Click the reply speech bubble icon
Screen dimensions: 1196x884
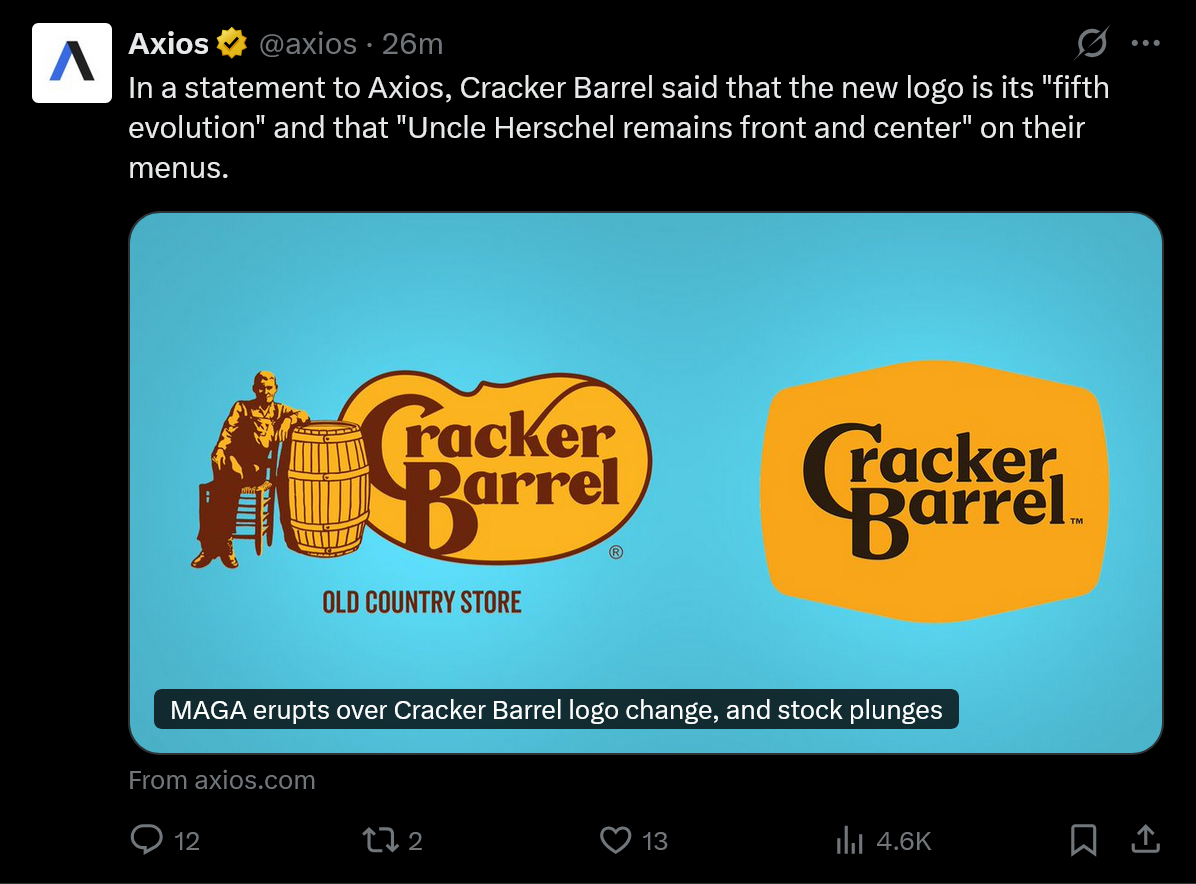coord(146,839)
